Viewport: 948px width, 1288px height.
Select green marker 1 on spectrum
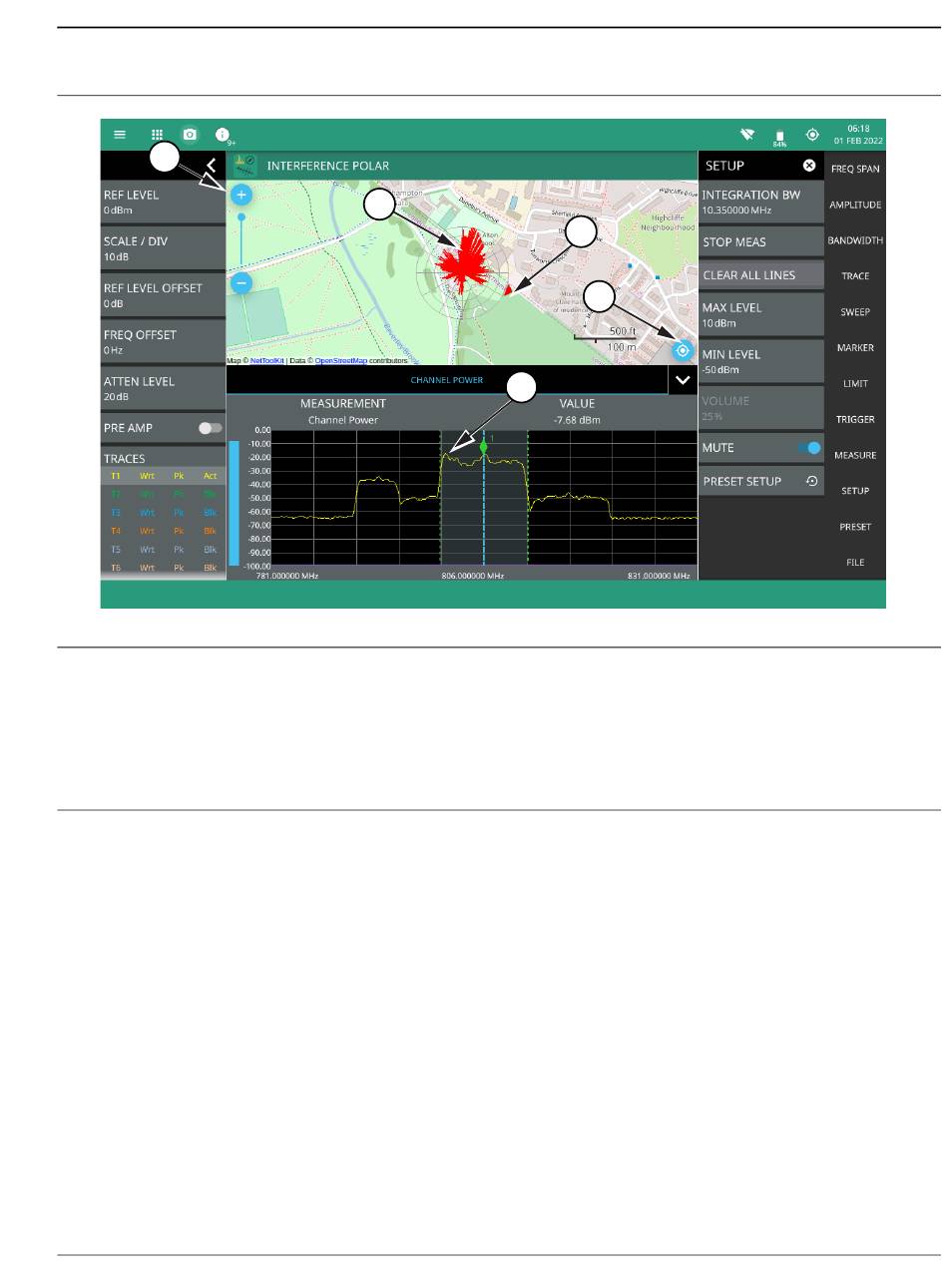[484, 447]
